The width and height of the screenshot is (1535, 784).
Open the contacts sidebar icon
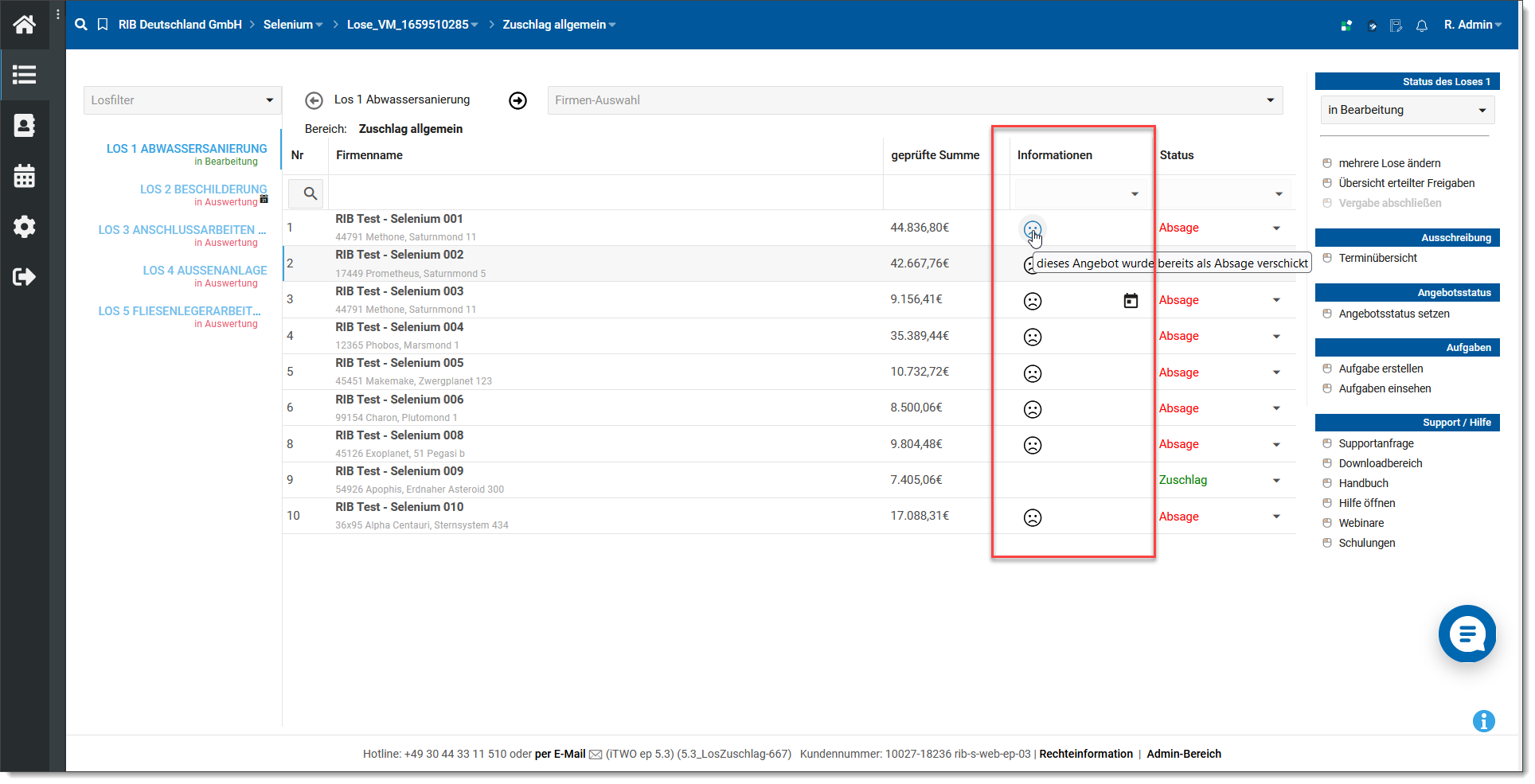click(x=24, y=126)
